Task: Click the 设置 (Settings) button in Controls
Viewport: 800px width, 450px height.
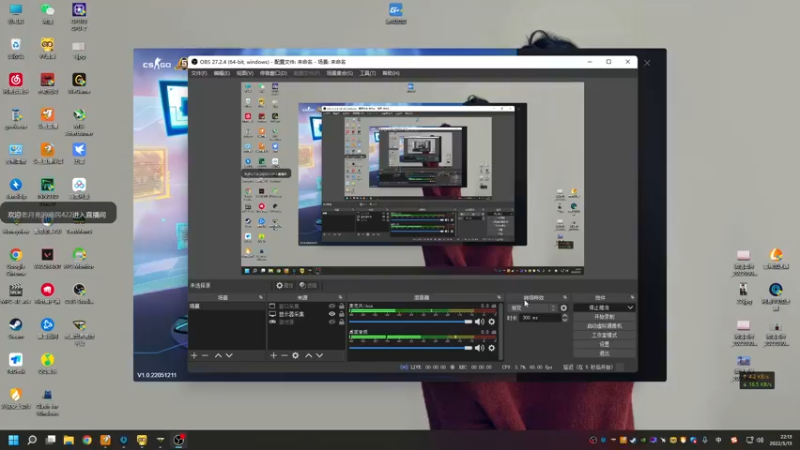Action: point(604,344)
